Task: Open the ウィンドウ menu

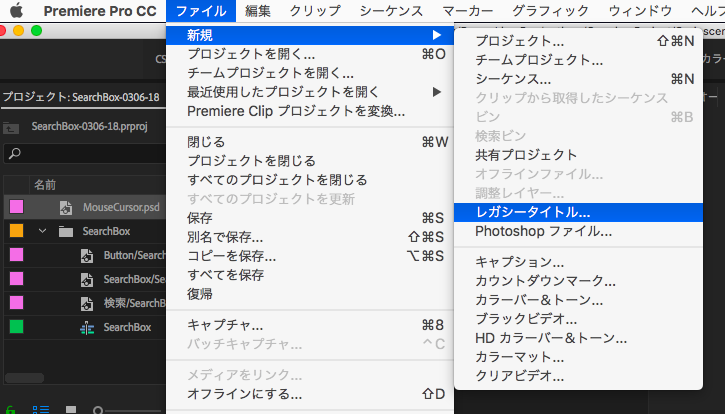Action: click(x=640, y=11)
